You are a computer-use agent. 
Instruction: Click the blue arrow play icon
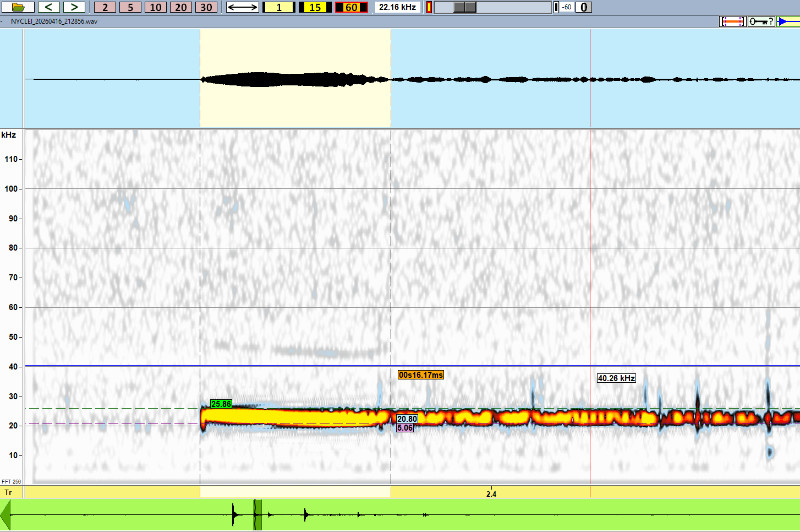point(784,21)
